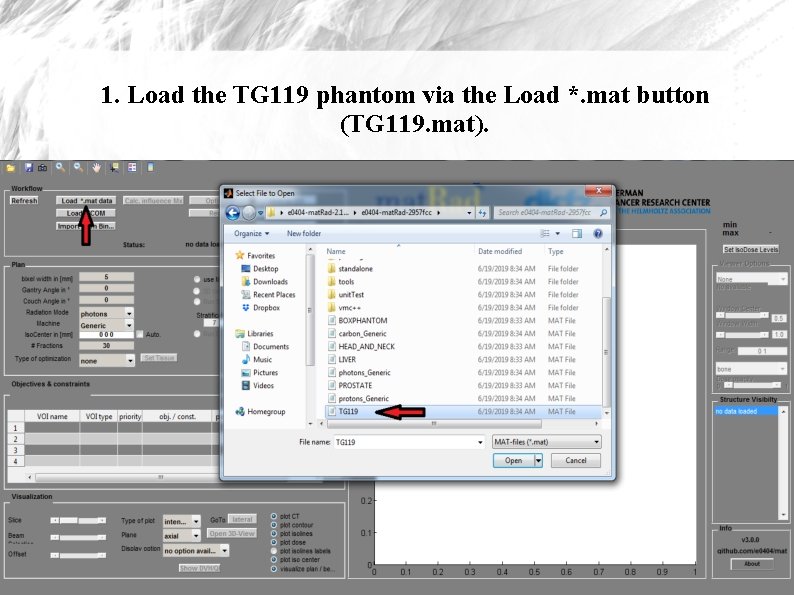This screenshot has width=794, height=595.
Task: Click the search magnifier in file dialog
Action: 603,213
